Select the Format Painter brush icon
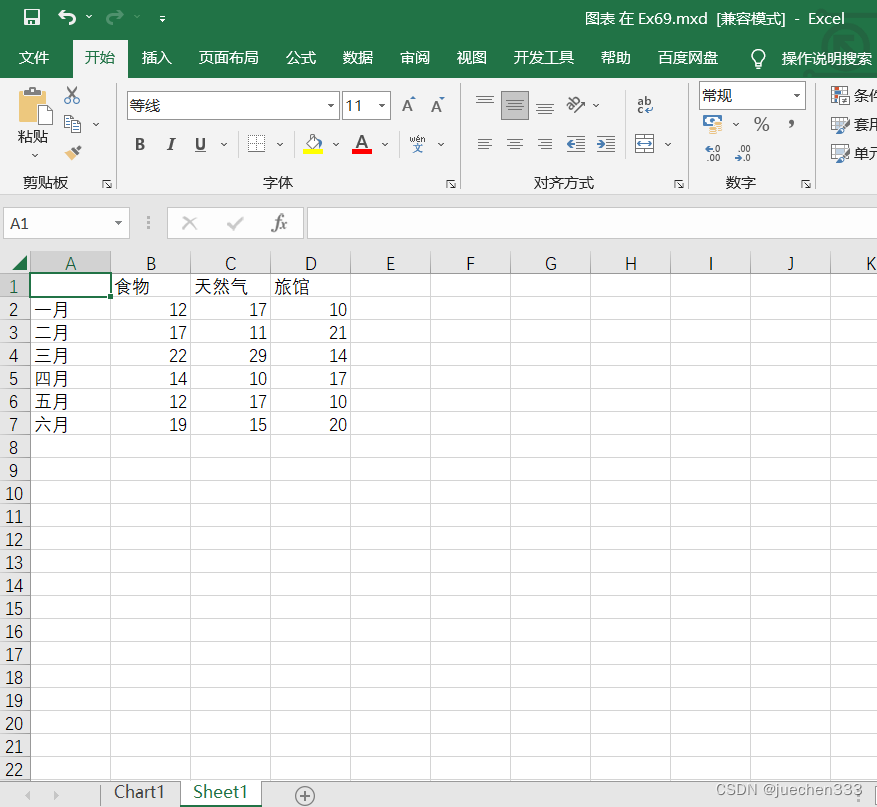The image size is (877, 807). [x=72, y=152]
